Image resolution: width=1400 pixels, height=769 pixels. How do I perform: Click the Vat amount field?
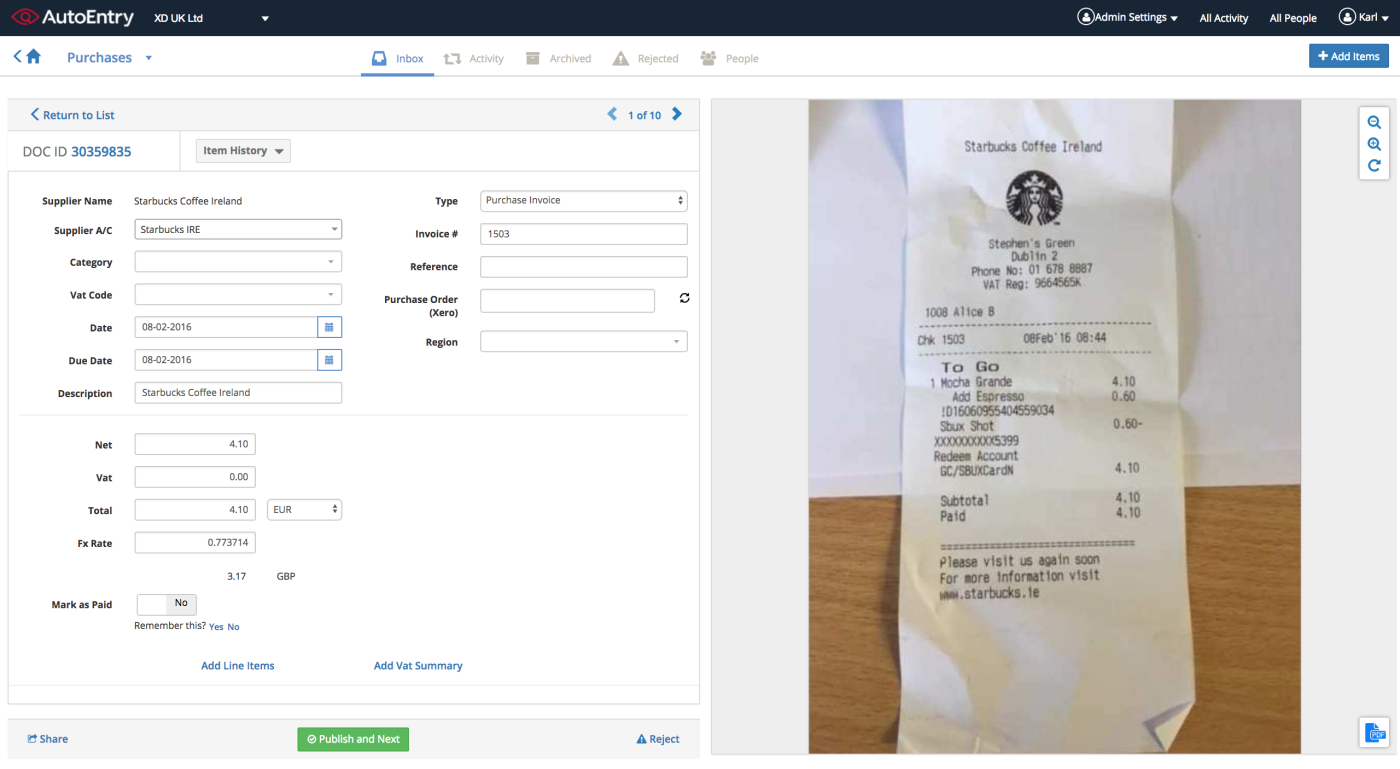click(x=195, y=477)
